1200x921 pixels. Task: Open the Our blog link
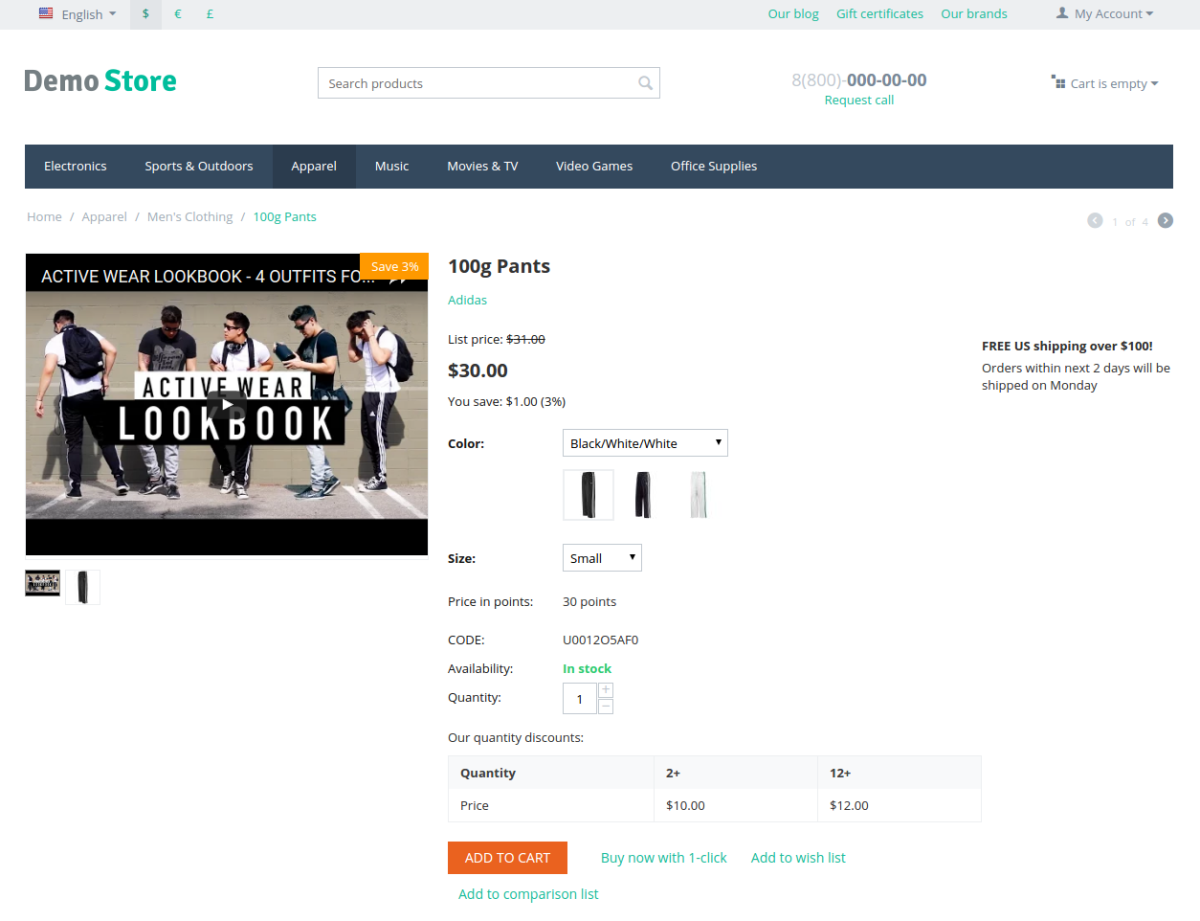[793, 14]
